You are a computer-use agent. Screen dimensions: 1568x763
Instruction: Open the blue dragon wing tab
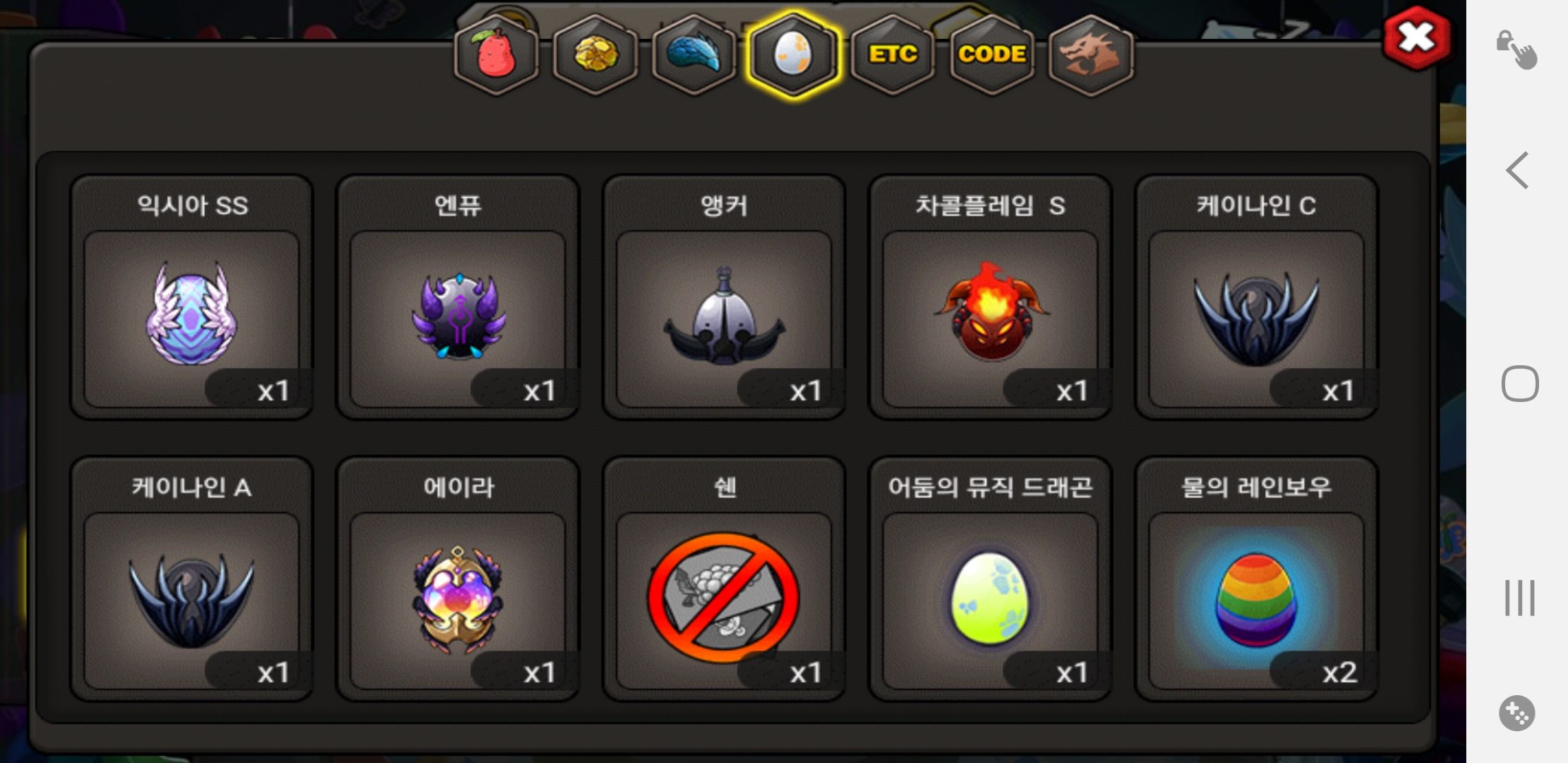coord(694,54)
